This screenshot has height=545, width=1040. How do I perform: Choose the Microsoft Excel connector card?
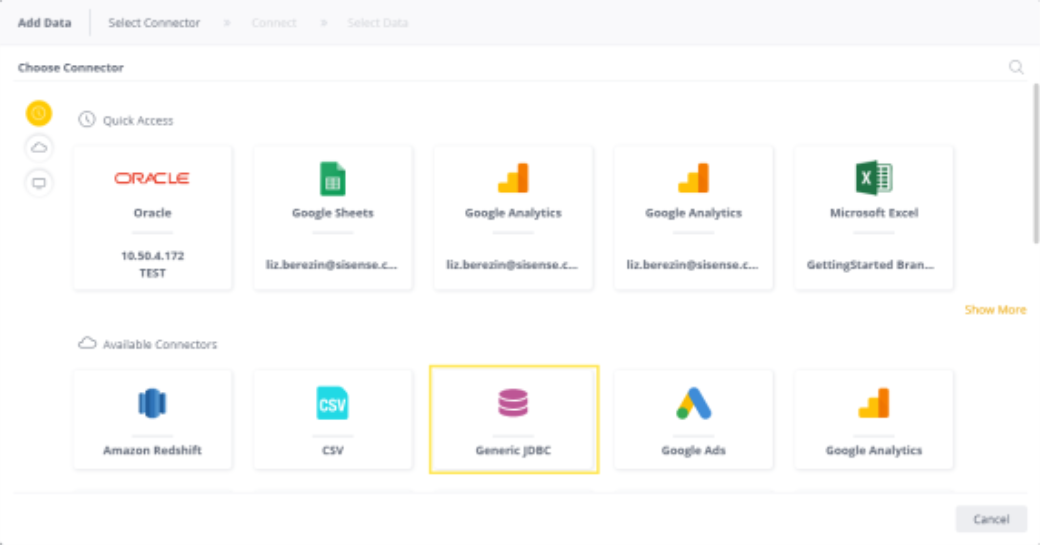click(x=874, y=218)
